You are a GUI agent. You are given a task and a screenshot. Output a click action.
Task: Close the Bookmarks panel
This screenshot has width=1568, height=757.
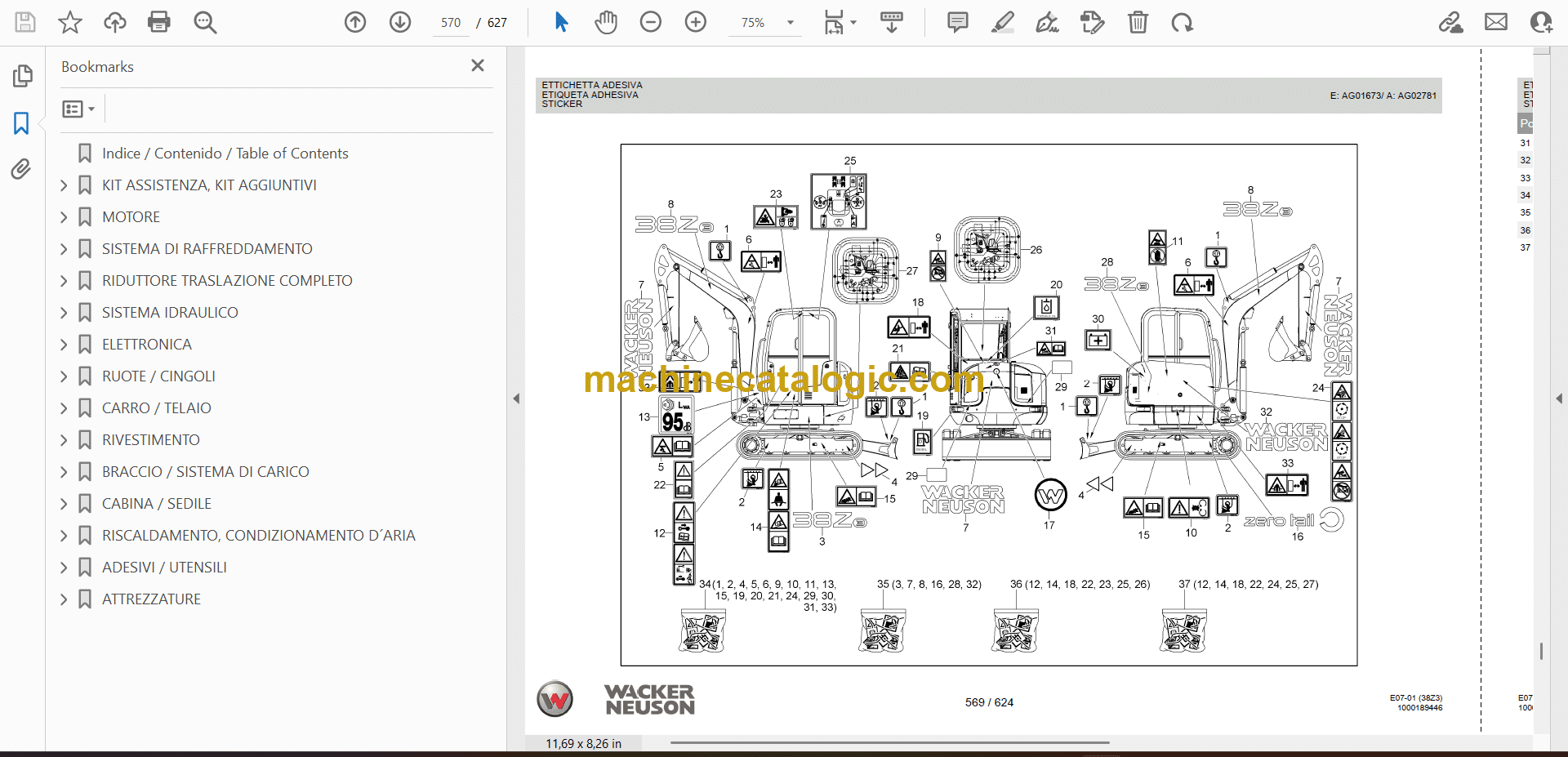click(x=478, y=65)
